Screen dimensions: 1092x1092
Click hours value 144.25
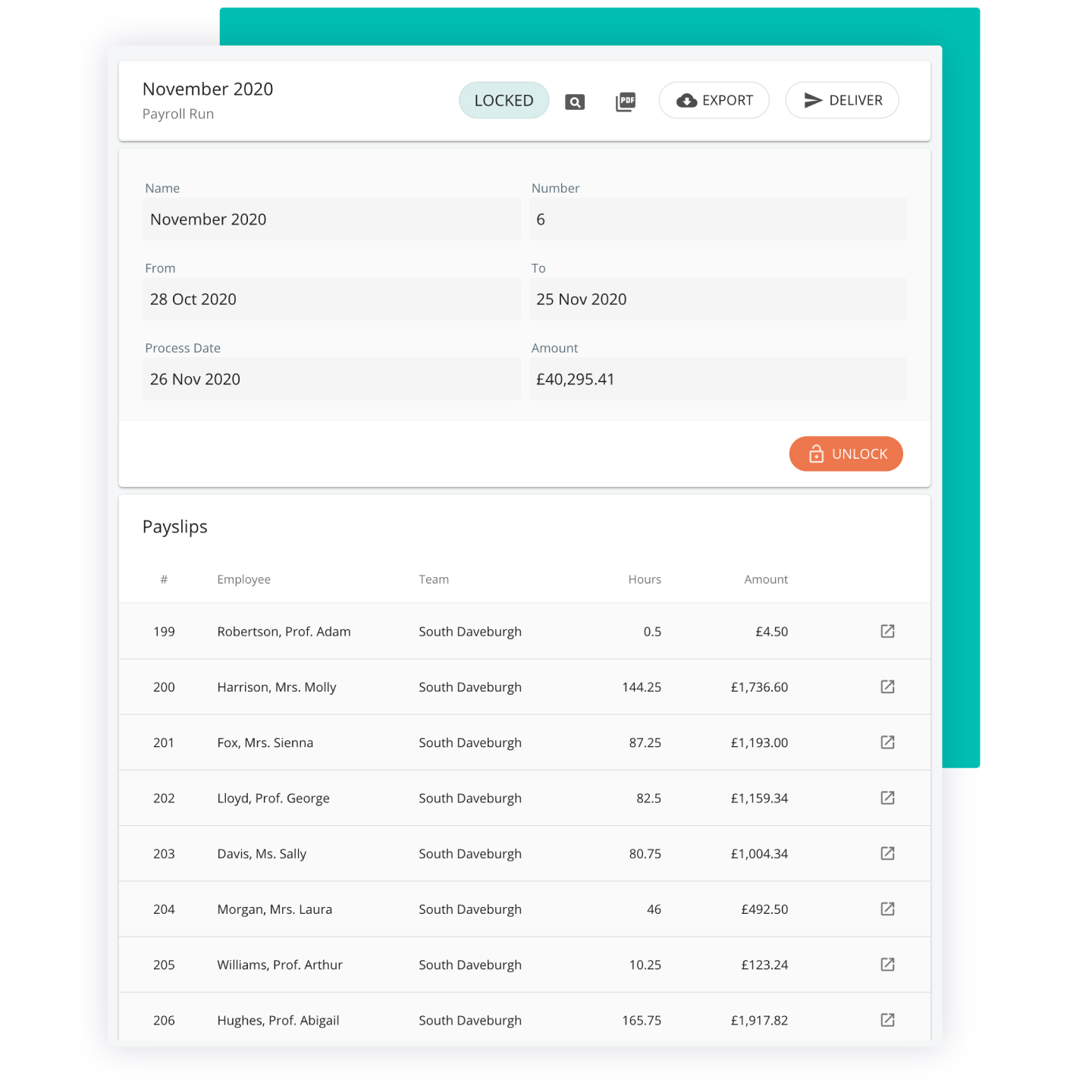click(x=642, y=687)
